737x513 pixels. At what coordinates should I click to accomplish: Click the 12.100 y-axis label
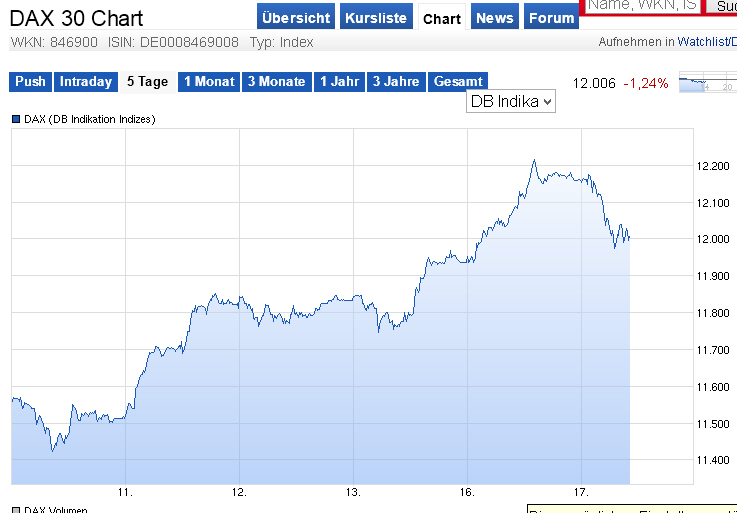click(x=713, y=203)
